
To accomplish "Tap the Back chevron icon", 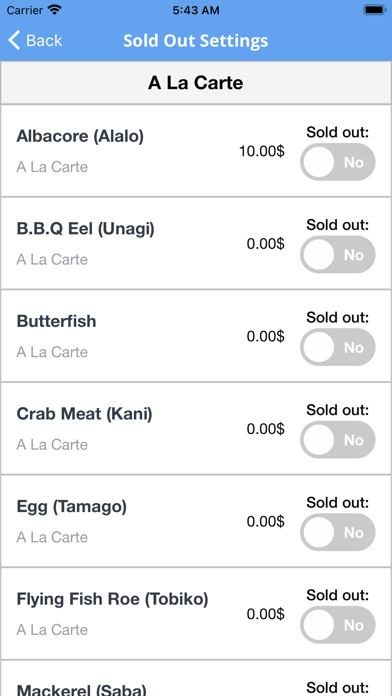I will pyautogui.click(x=14, y=40).
